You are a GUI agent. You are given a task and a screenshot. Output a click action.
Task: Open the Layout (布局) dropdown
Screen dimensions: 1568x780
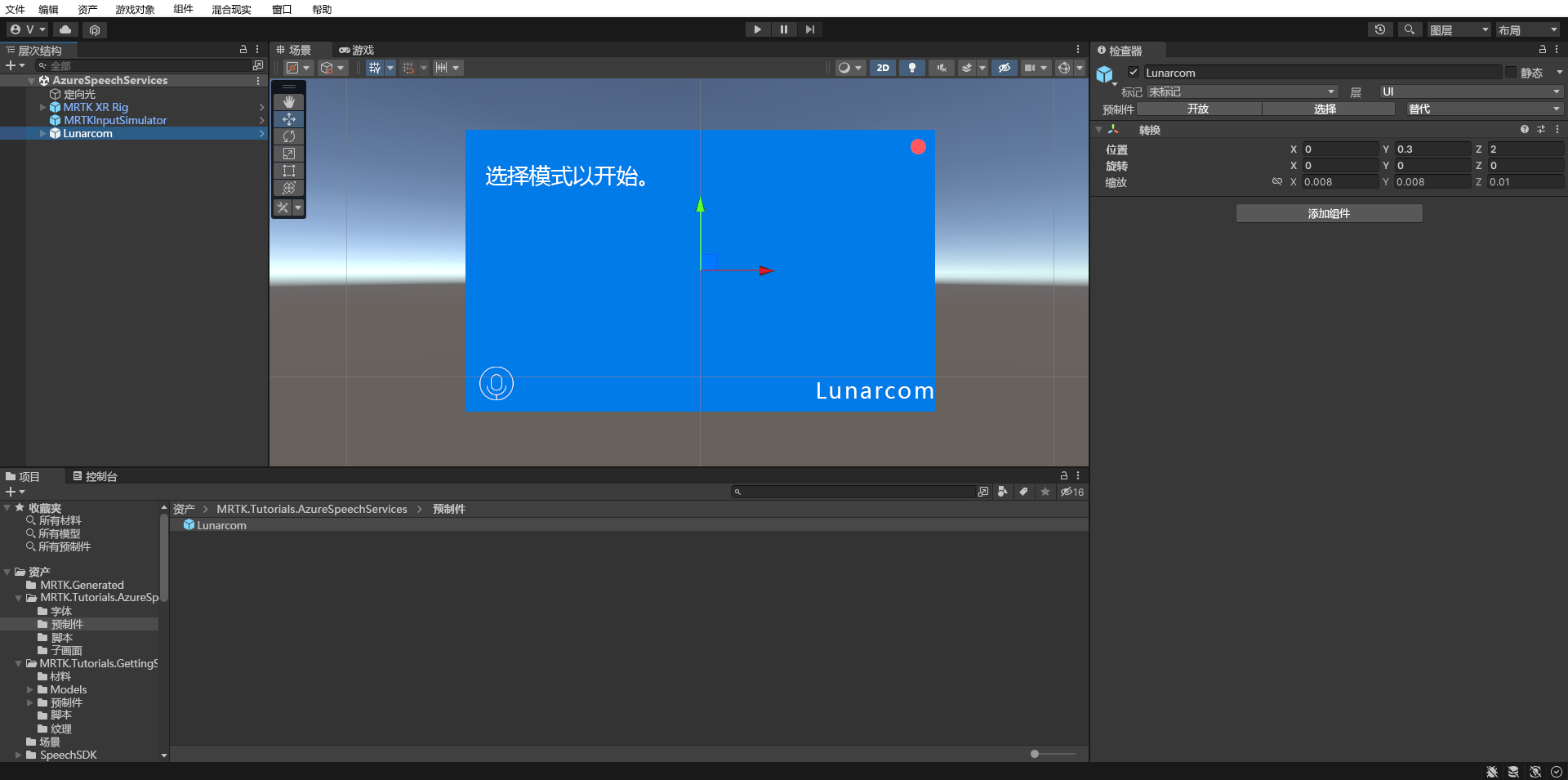(1528, 29)
